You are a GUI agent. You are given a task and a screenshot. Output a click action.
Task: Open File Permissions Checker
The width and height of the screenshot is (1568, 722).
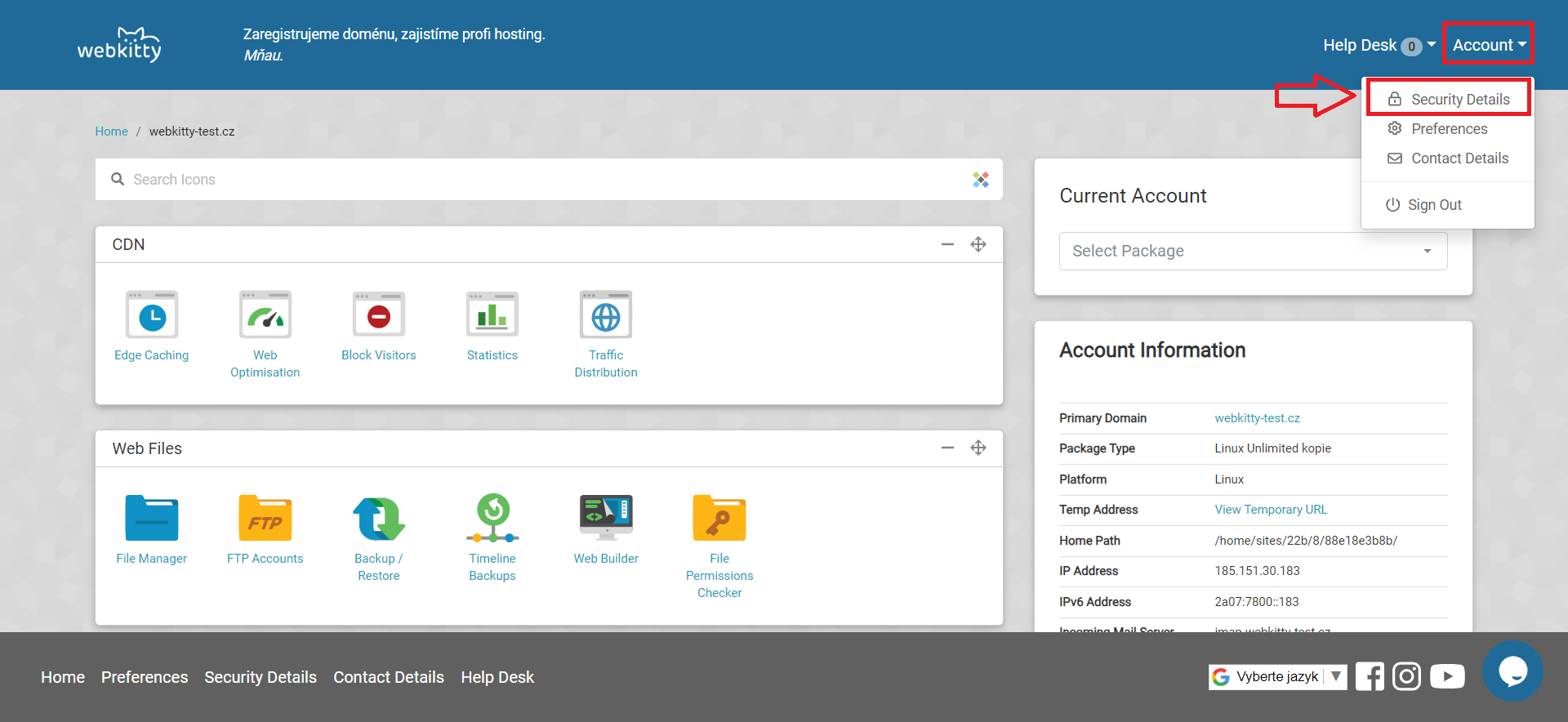719,518
